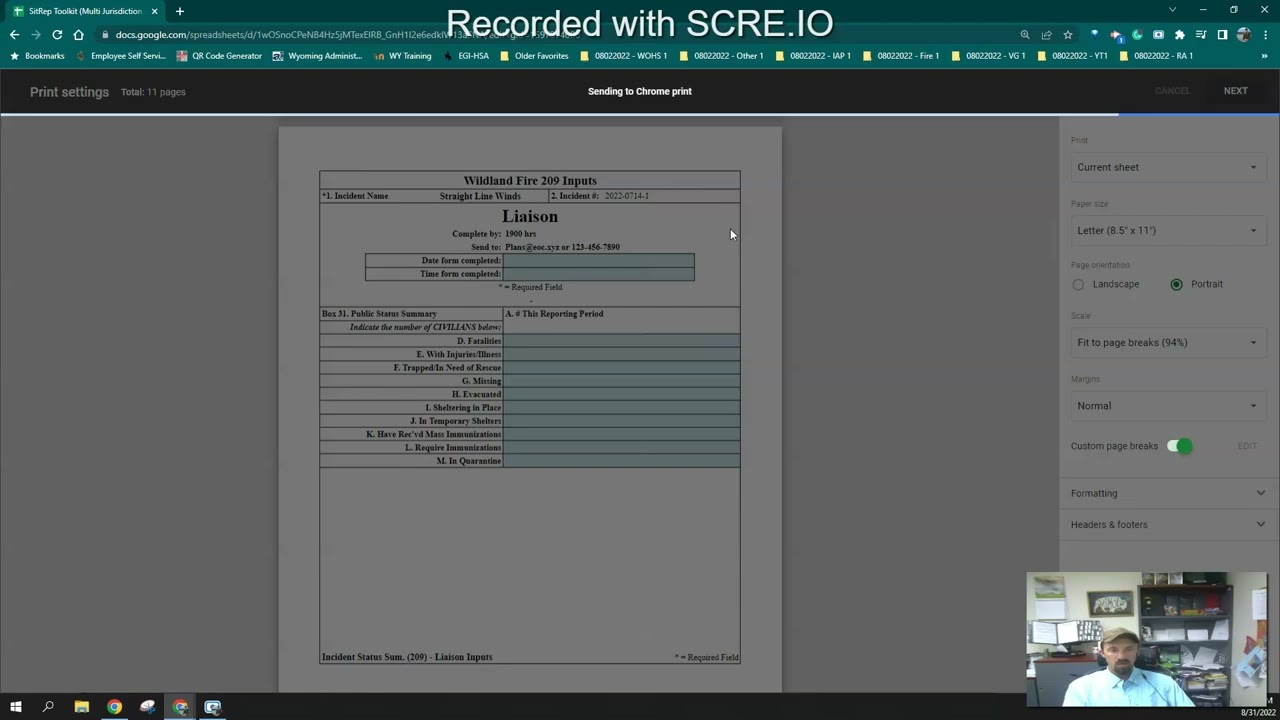Open QR Code Generator bookmark
The image size is (1280, 720).
(x=219, y=56)
